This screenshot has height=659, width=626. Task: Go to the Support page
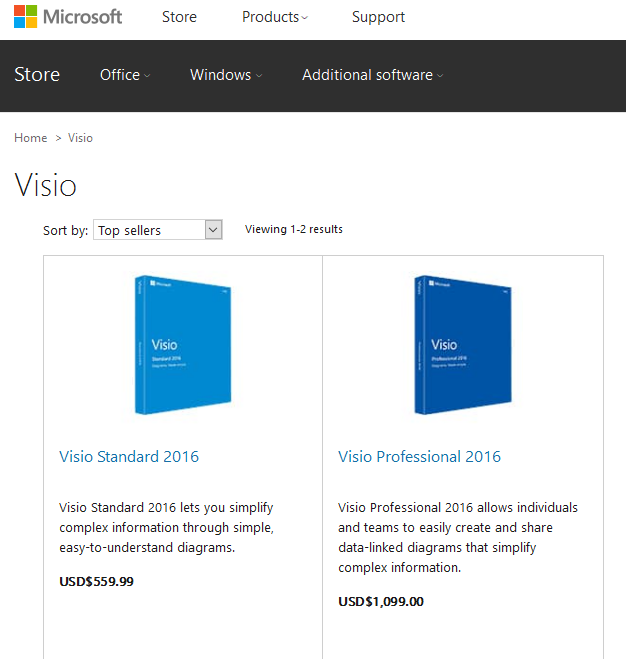tap(378, 17)
